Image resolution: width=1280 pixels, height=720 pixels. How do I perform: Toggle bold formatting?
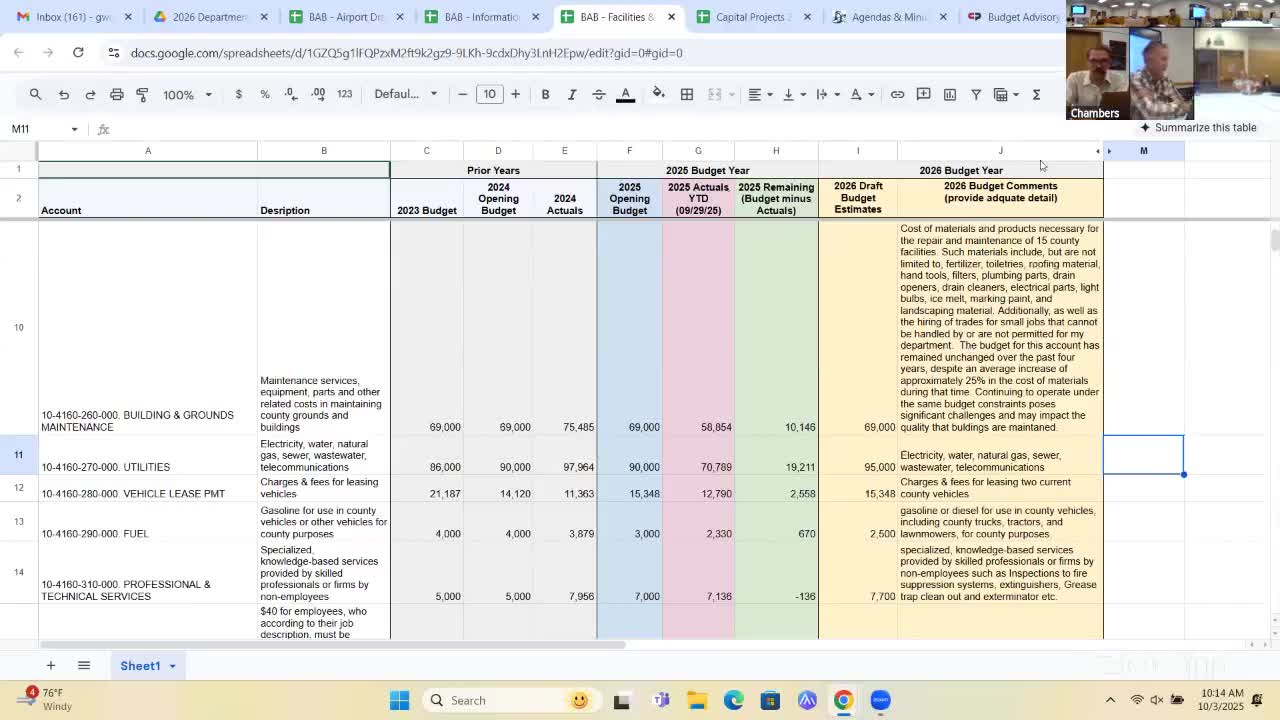click(x=545, y=94)
